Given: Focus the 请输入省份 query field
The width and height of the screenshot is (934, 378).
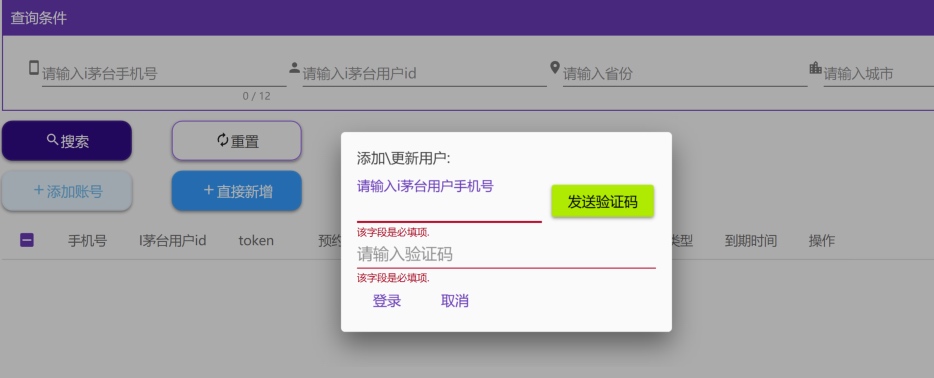Looking at the screenshot, I should 685,74.
